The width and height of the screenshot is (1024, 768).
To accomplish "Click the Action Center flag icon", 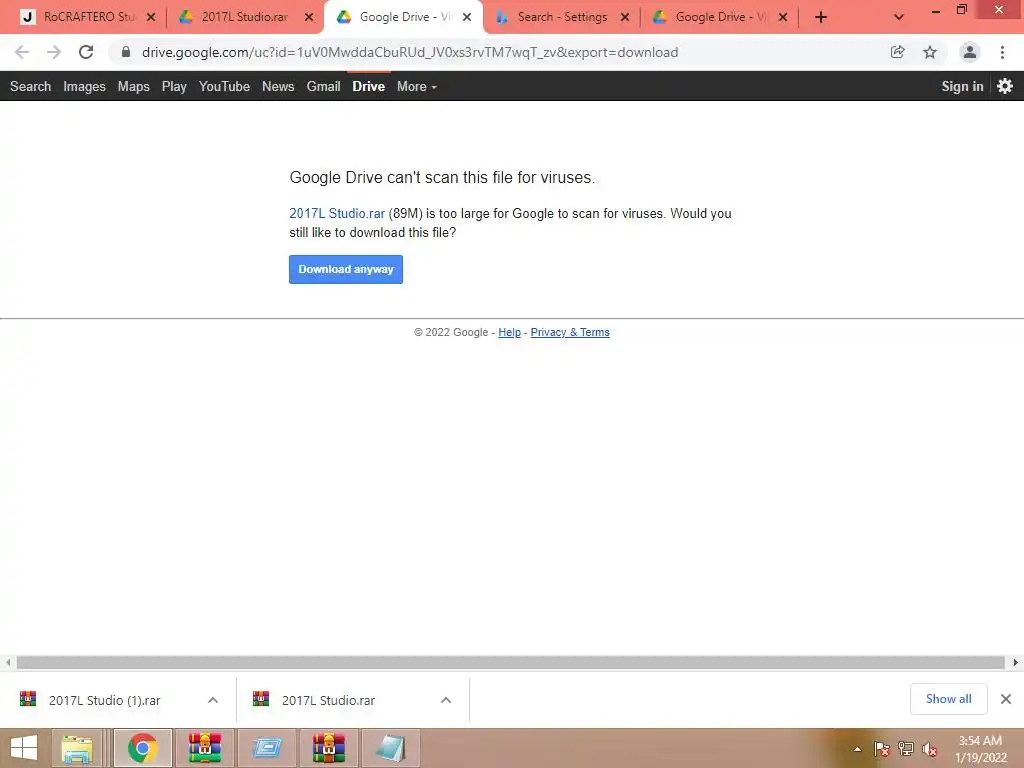I will (x=881, y=749).
